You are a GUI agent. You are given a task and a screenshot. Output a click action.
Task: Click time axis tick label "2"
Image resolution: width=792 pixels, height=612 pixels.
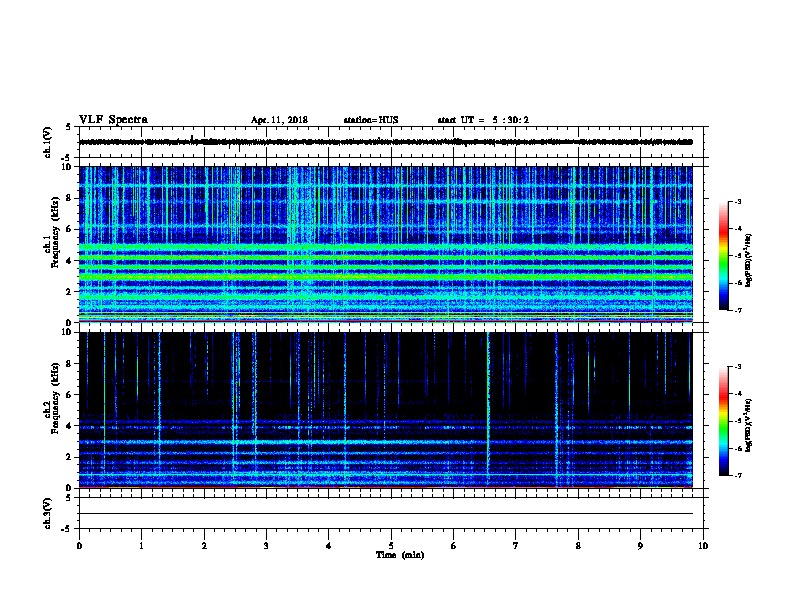(204, 545)
